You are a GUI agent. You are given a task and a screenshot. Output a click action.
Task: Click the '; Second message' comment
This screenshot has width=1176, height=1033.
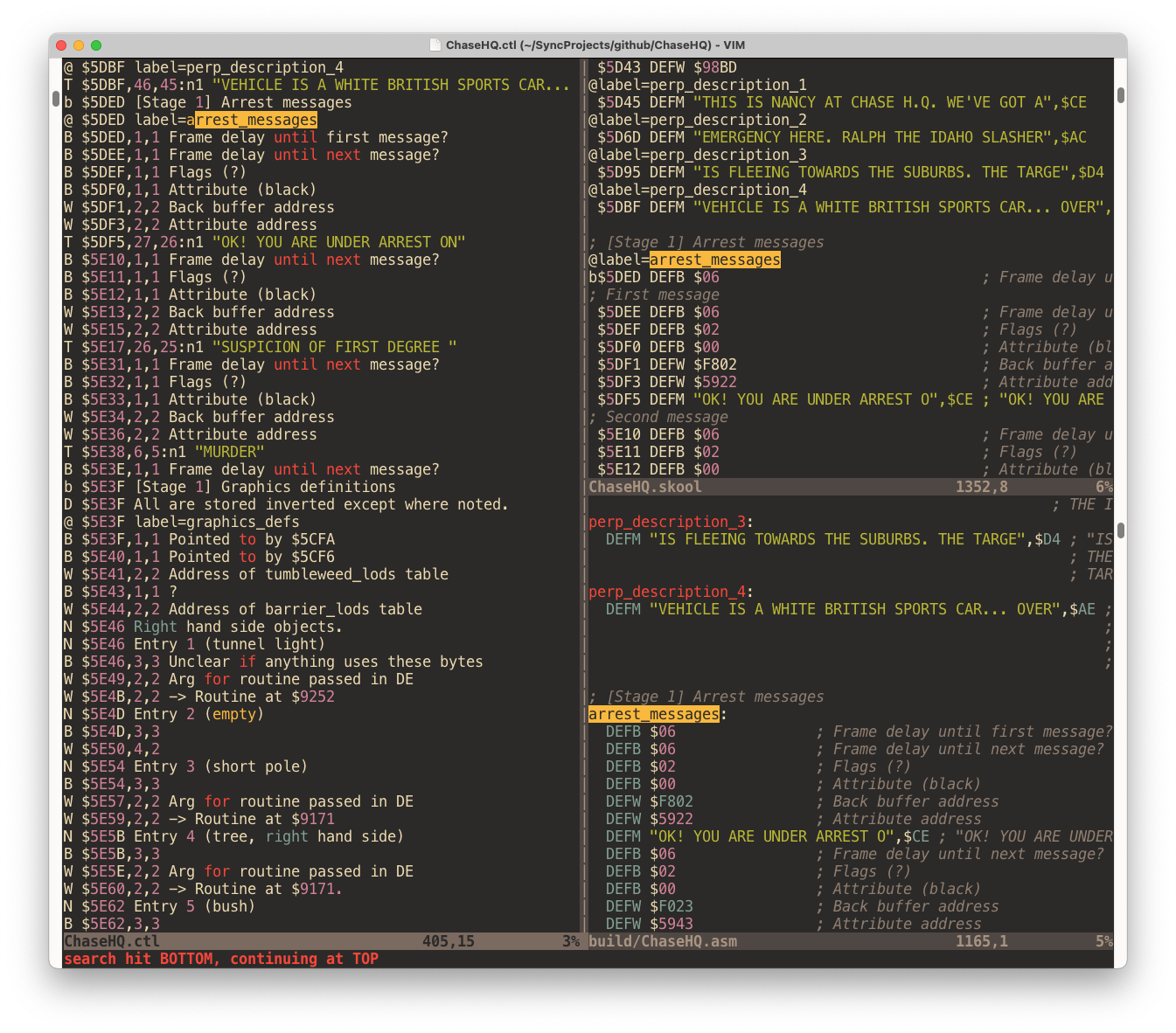pos(658,417)
